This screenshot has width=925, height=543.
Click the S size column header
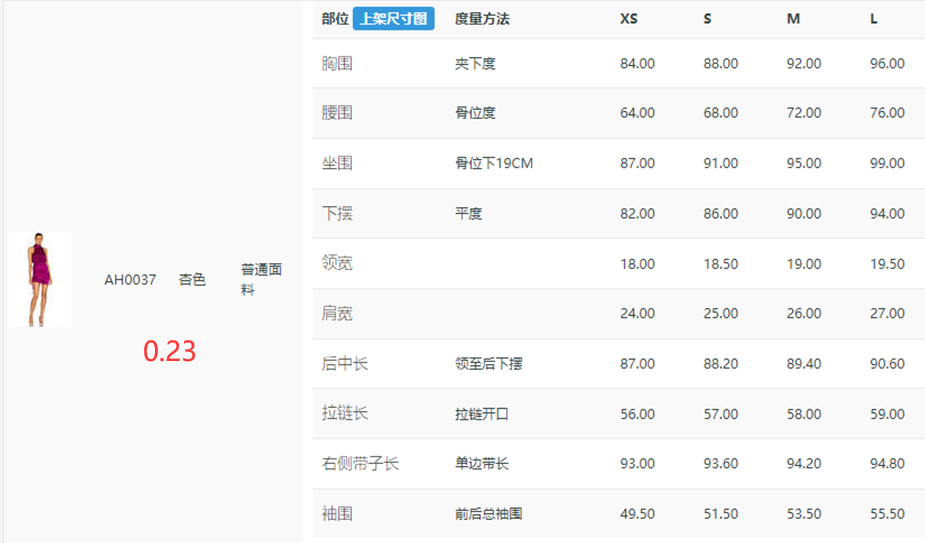pyautogui.click(x=707, y=19)
